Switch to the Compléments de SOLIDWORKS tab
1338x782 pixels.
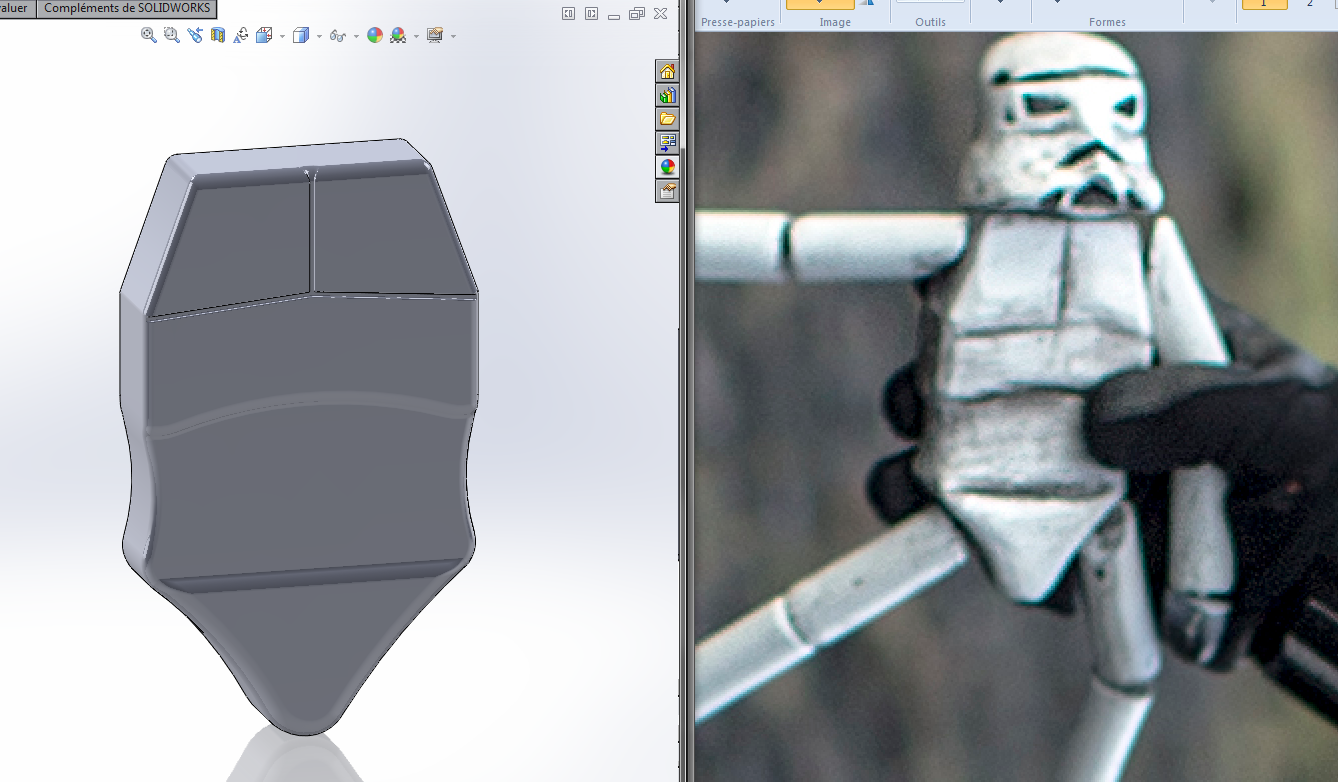click(x=127, y=8)
